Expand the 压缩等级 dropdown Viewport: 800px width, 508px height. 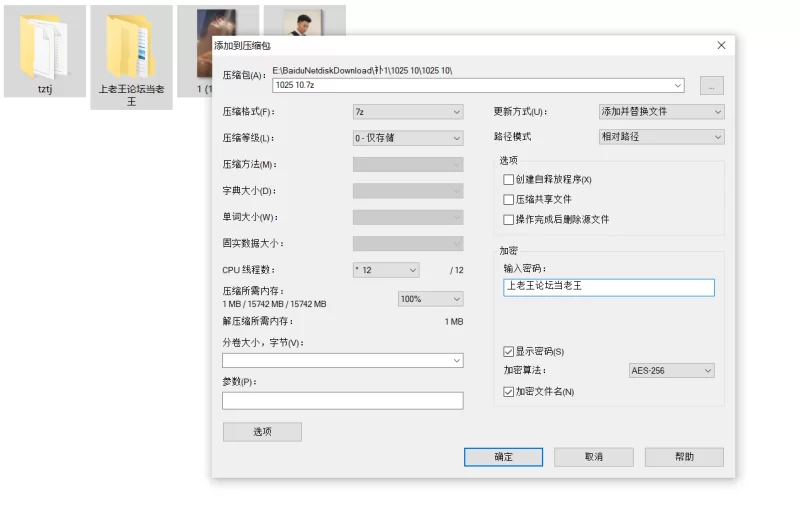point(407,138)
